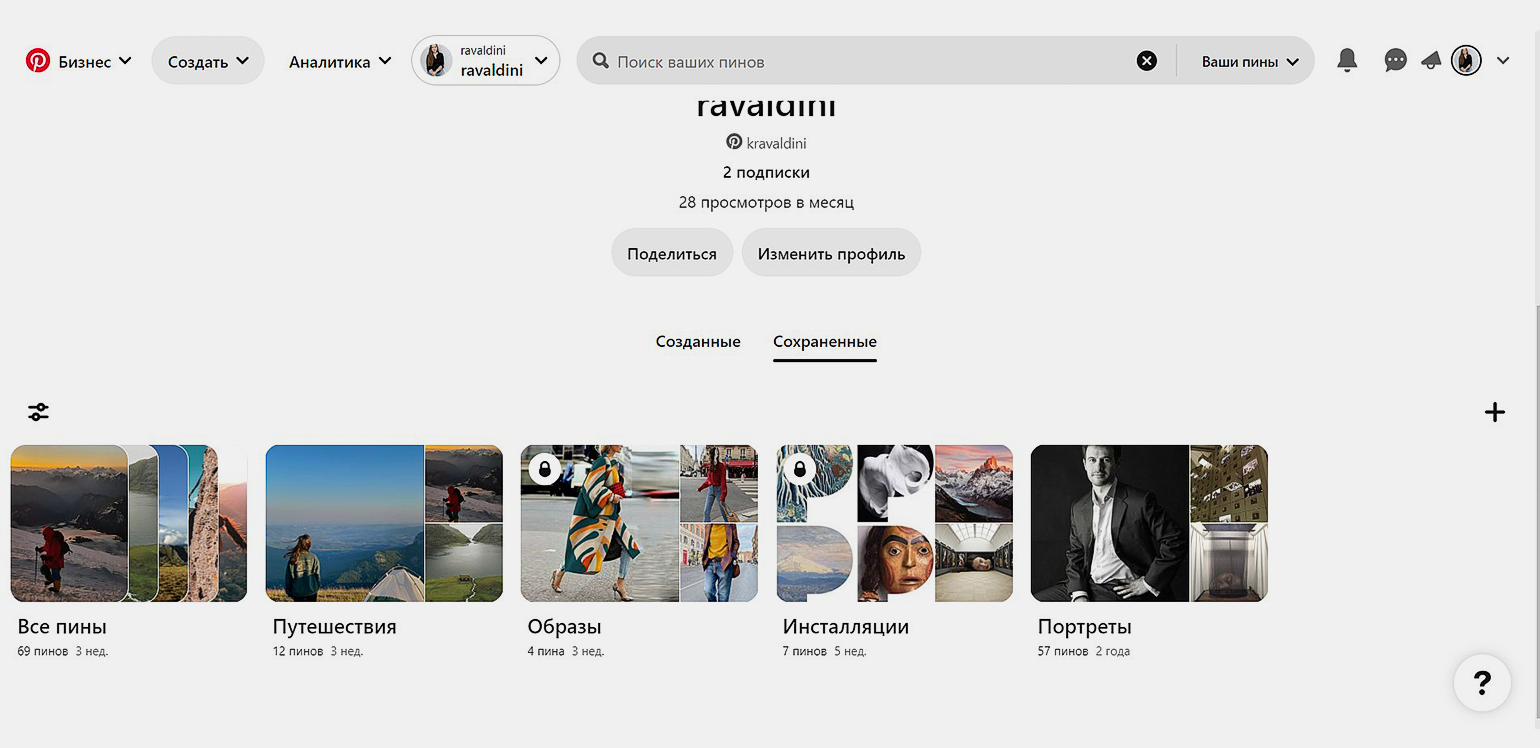Image resolution: width=1540 pixels, height=748 pixels.
Task: Click the Pinterest logo icon
Action: point(38,61)
